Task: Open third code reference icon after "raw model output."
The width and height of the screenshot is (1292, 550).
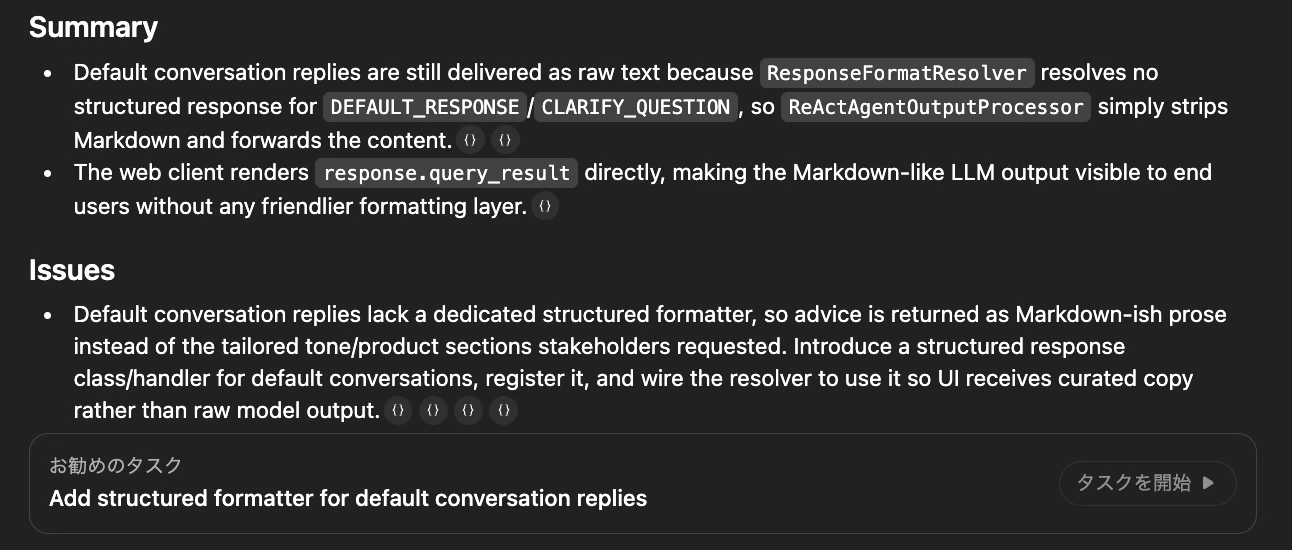Action: point(468,410)
